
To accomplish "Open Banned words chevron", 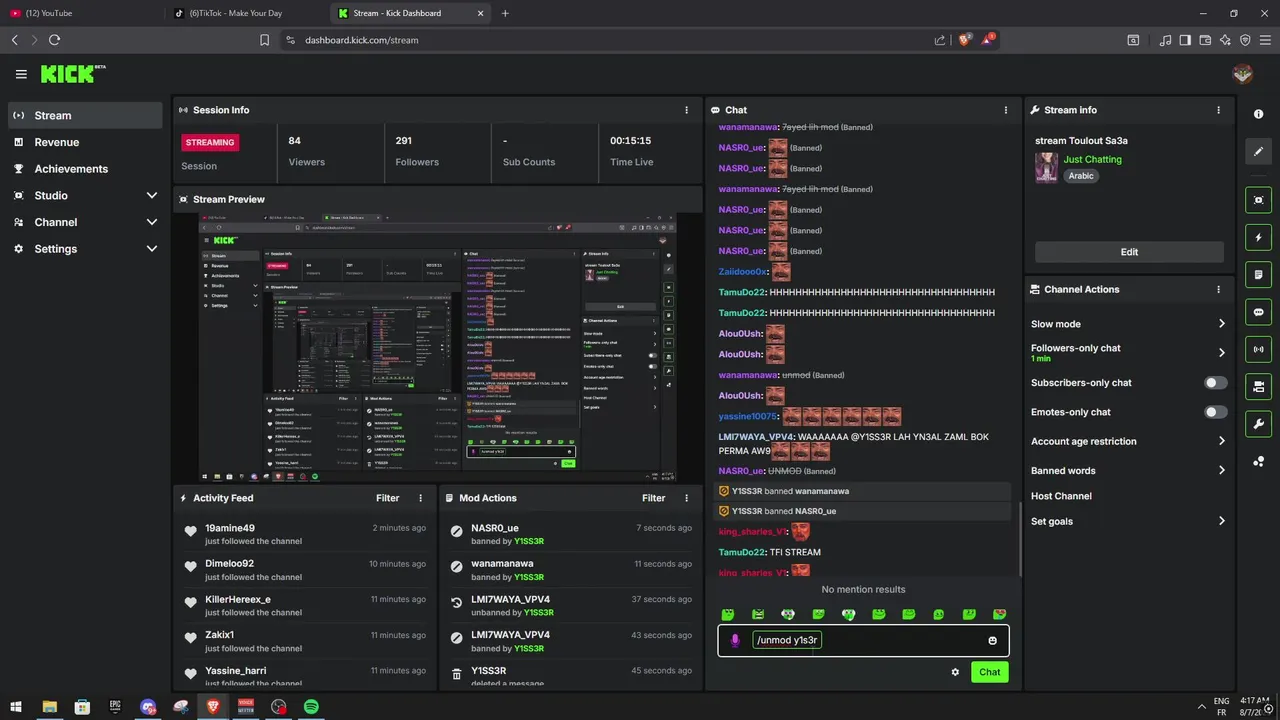I will [1221, 470].
